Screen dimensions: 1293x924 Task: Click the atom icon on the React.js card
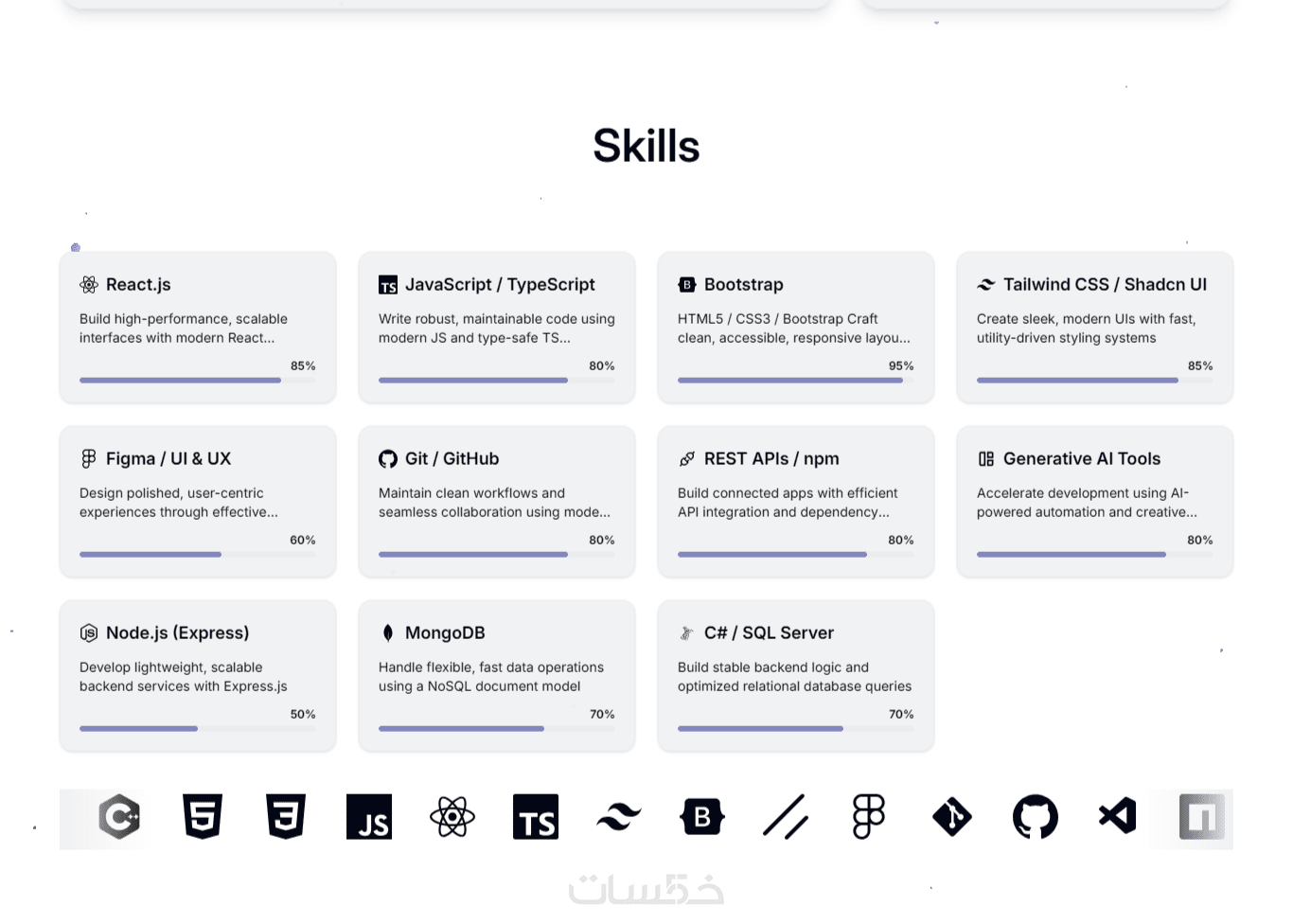point(89,285)
